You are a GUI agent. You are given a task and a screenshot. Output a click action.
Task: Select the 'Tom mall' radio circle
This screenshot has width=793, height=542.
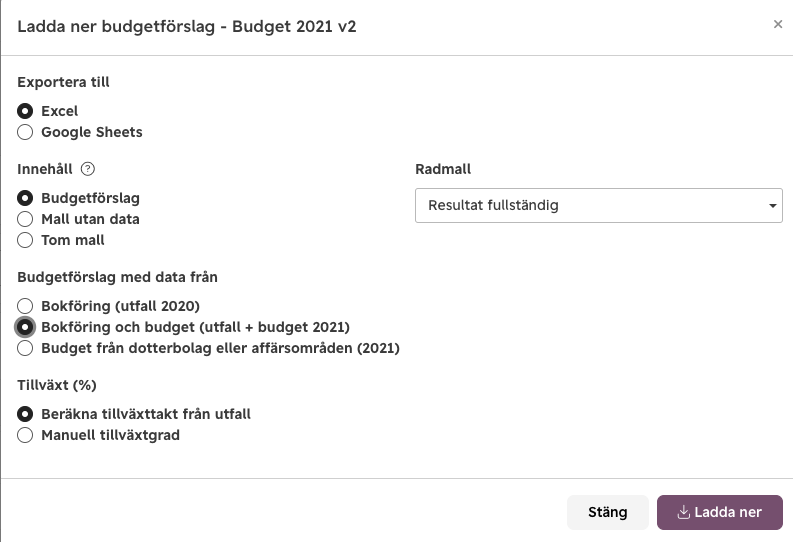pos(25,240)
